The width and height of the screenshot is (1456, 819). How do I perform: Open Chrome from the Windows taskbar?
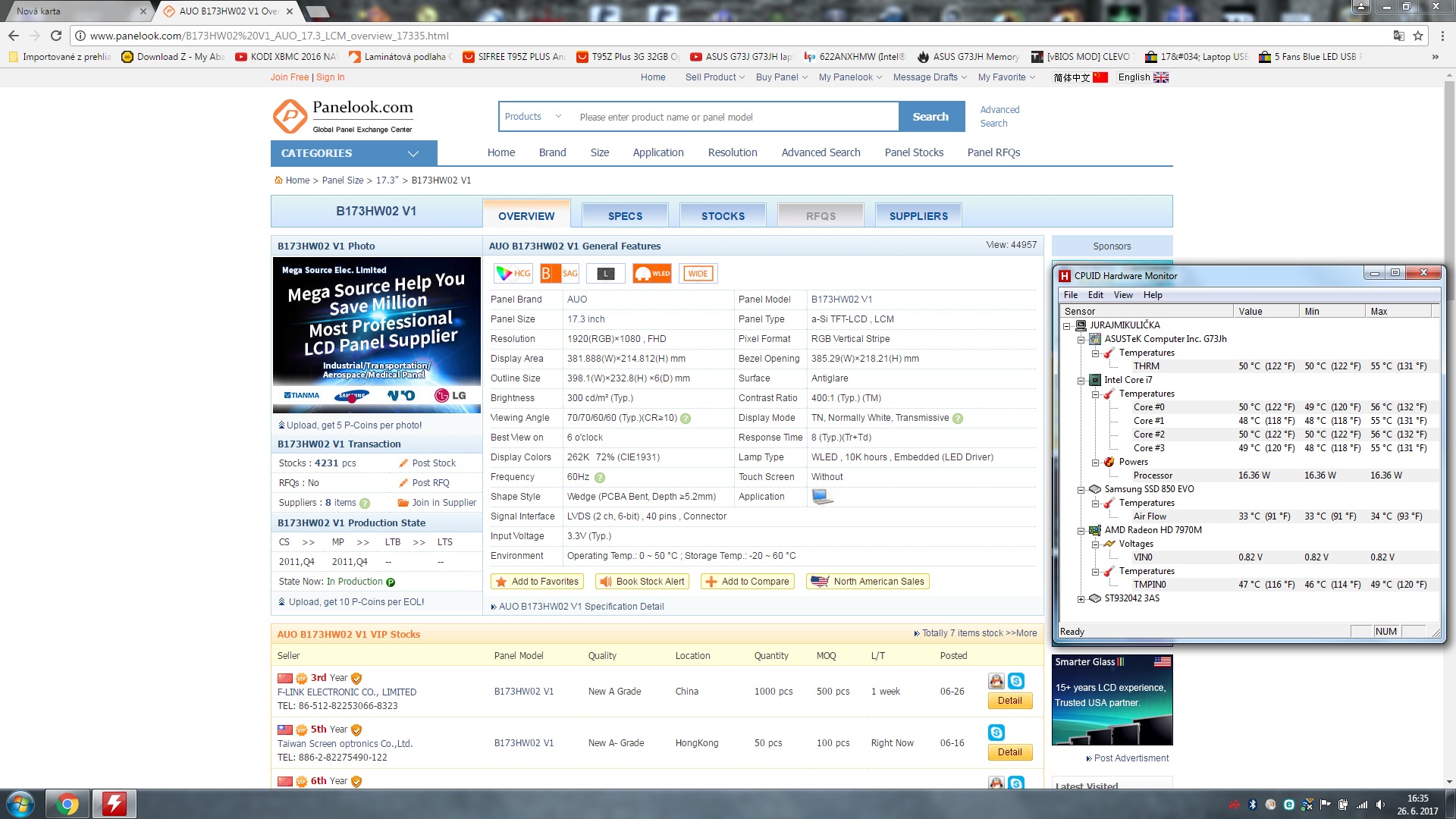(x=67, y=804)
